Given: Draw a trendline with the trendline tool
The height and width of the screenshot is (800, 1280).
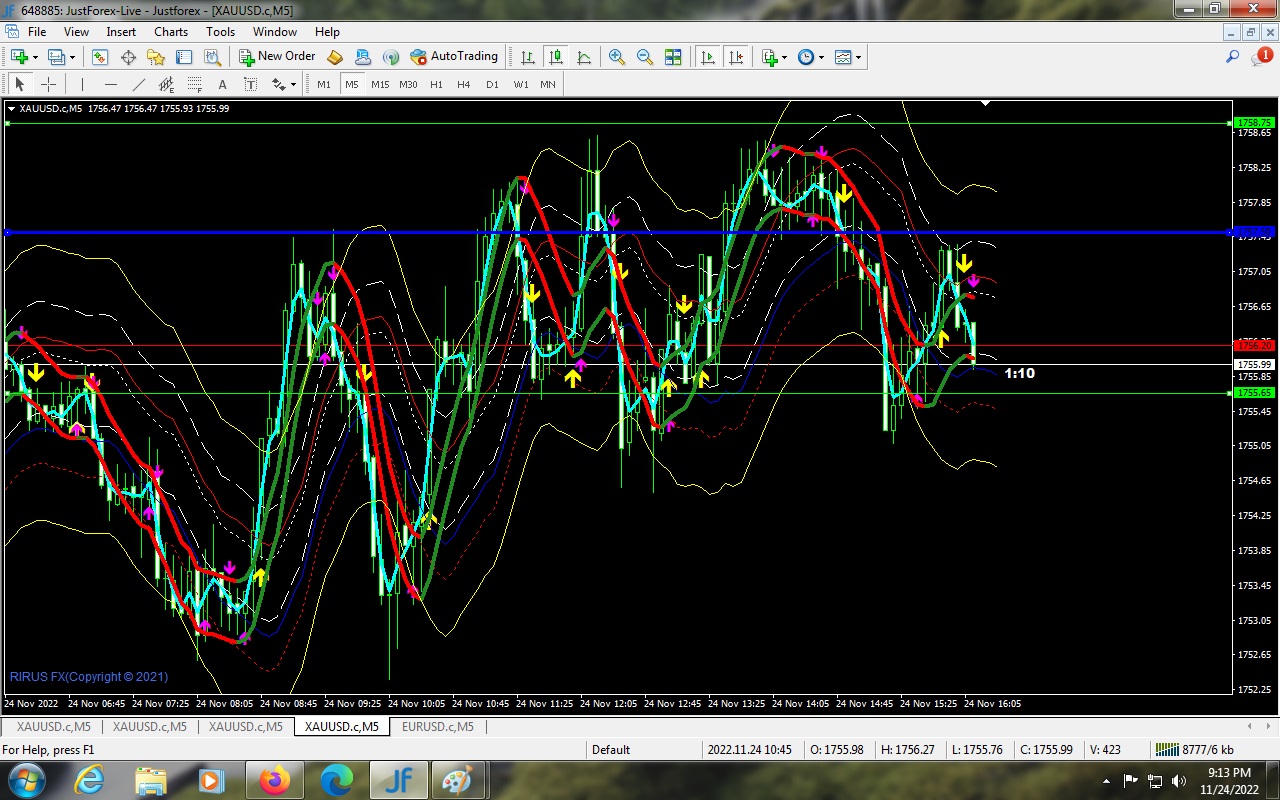Looking at the screenshot, I should coord(139,85).
